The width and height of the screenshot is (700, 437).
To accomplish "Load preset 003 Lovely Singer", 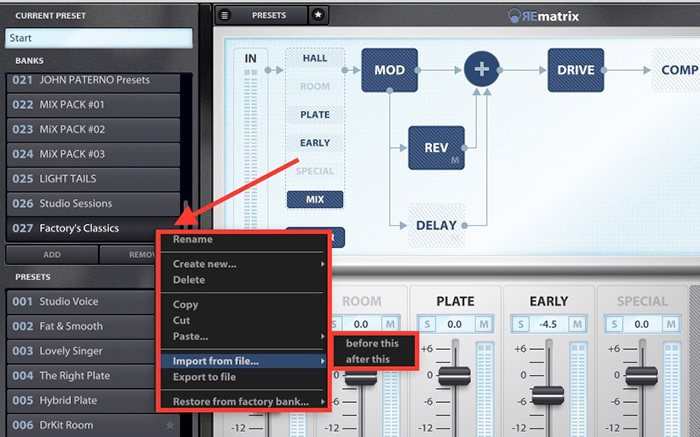I will [x=80, y=351].
